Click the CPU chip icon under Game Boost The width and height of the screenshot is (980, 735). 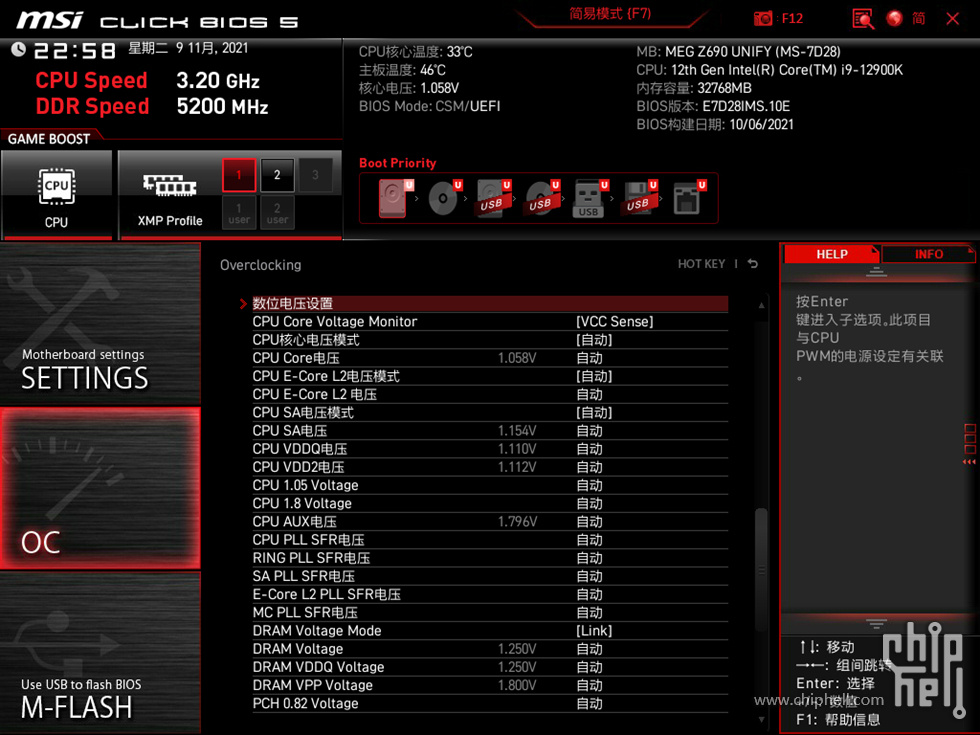coord(56,186)
